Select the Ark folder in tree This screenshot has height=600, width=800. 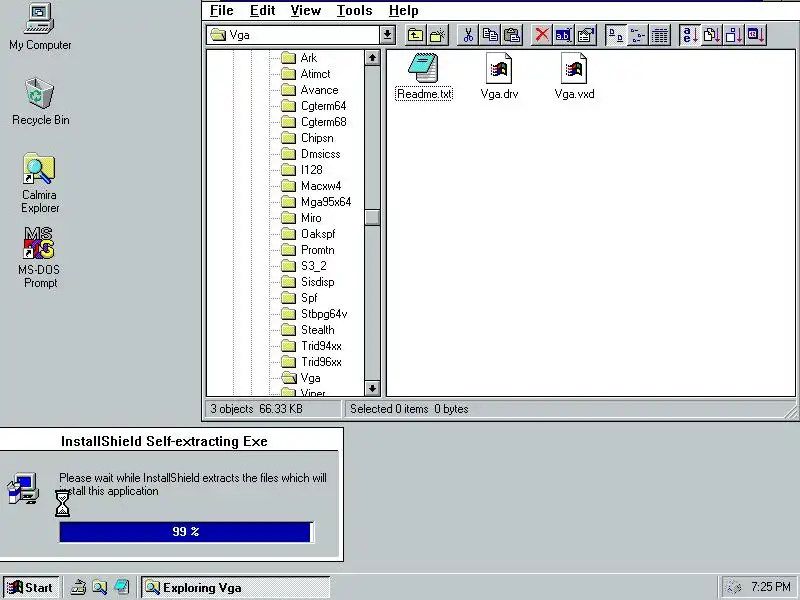pos(299,58)
